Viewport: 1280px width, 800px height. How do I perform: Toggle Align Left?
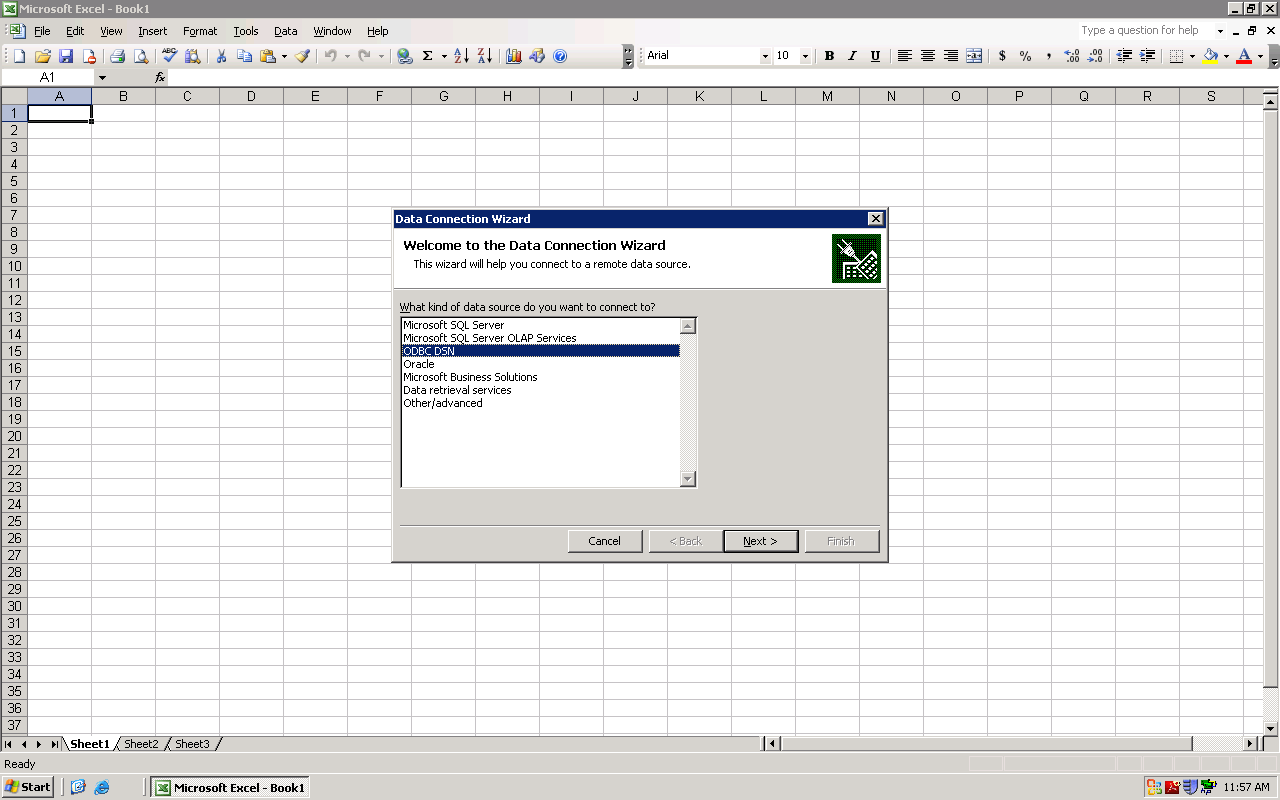(904, 56)
